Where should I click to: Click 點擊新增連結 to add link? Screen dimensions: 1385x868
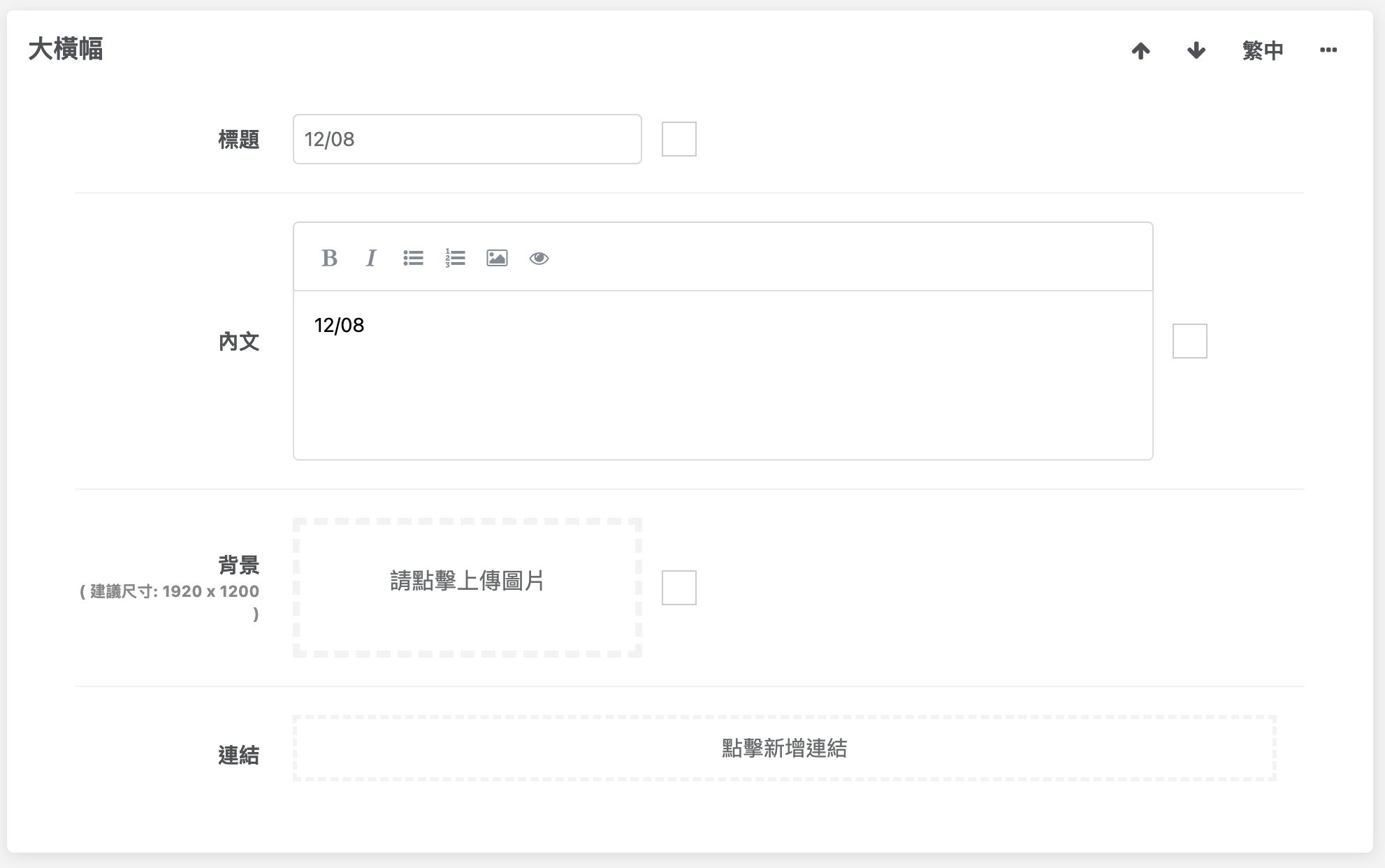coord(784,748)
